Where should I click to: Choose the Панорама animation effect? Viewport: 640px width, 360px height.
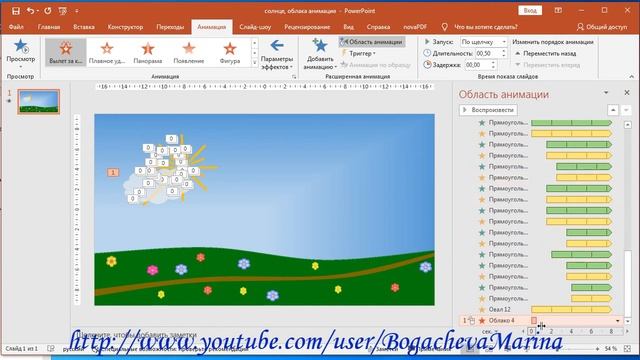coord(148,53)
